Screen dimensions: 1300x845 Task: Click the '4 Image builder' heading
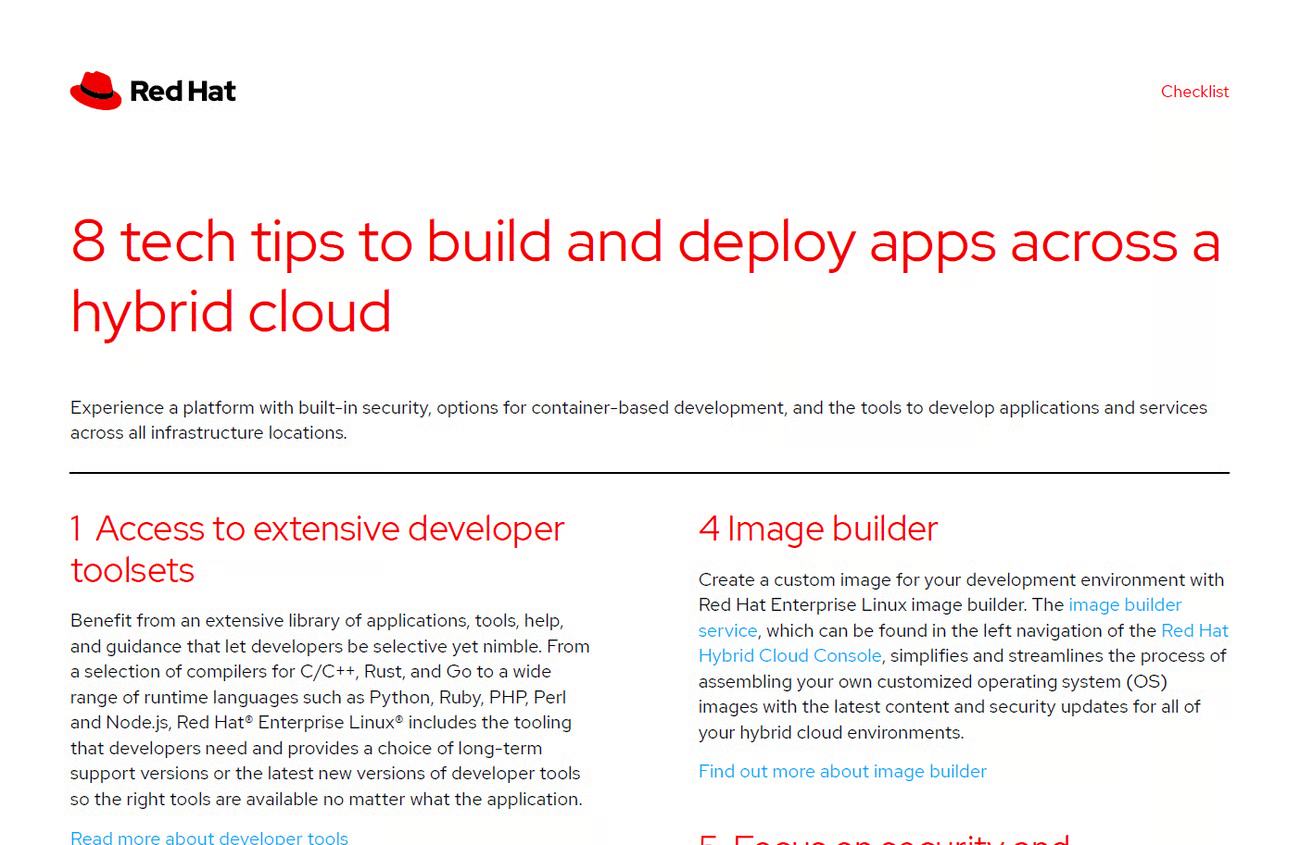tap(818, 529)
